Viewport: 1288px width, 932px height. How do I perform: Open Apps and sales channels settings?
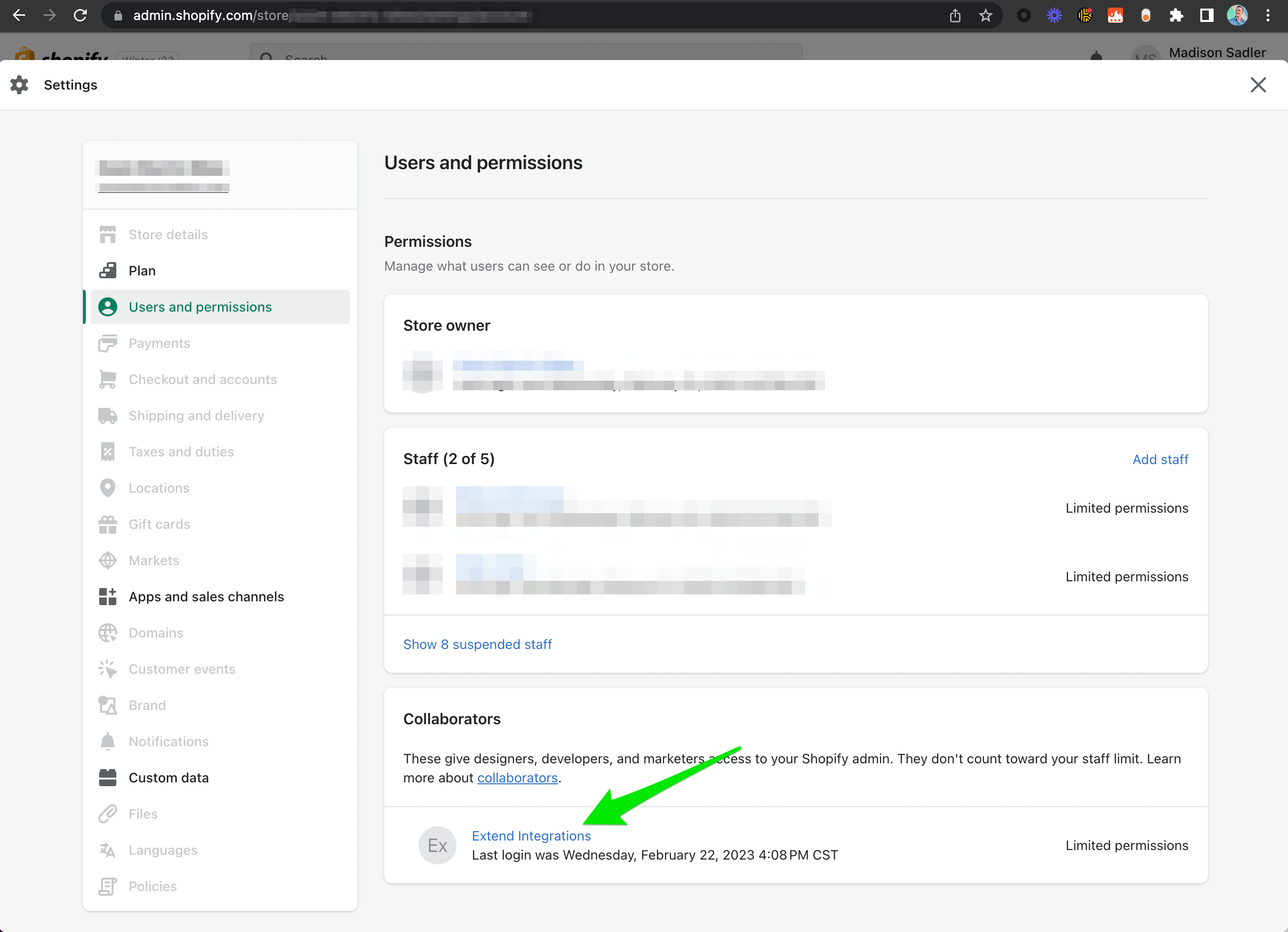206,597
